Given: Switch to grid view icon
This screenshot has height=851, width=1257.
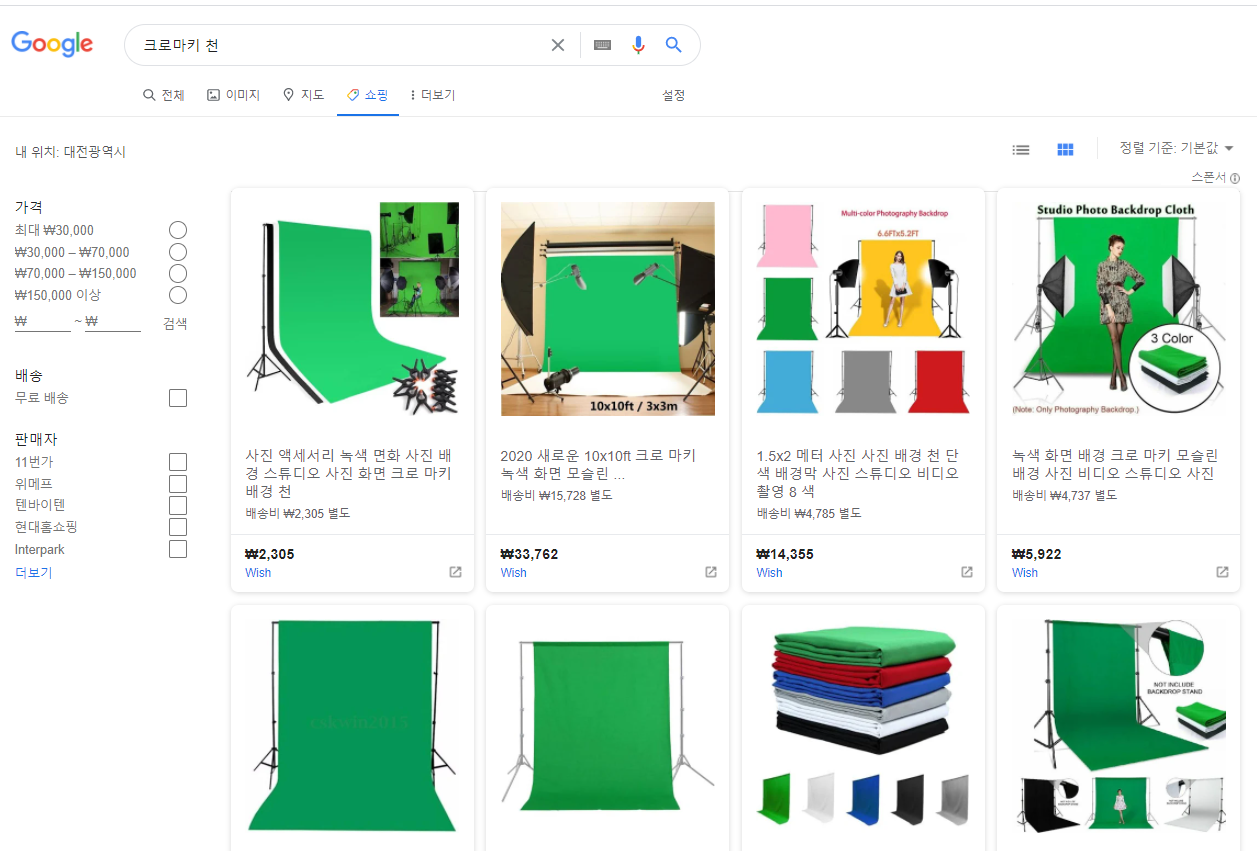Looking at the screenshot, I should (x=1065, y=149).
